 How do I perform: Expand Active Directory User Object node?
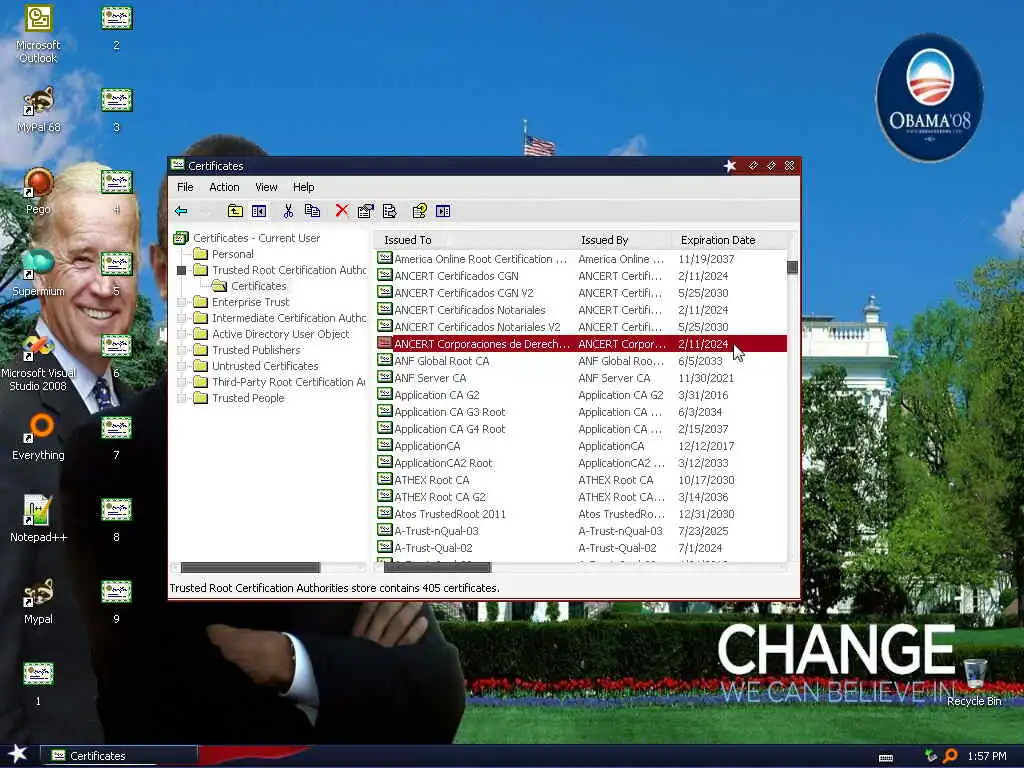[x=182, y=334]
